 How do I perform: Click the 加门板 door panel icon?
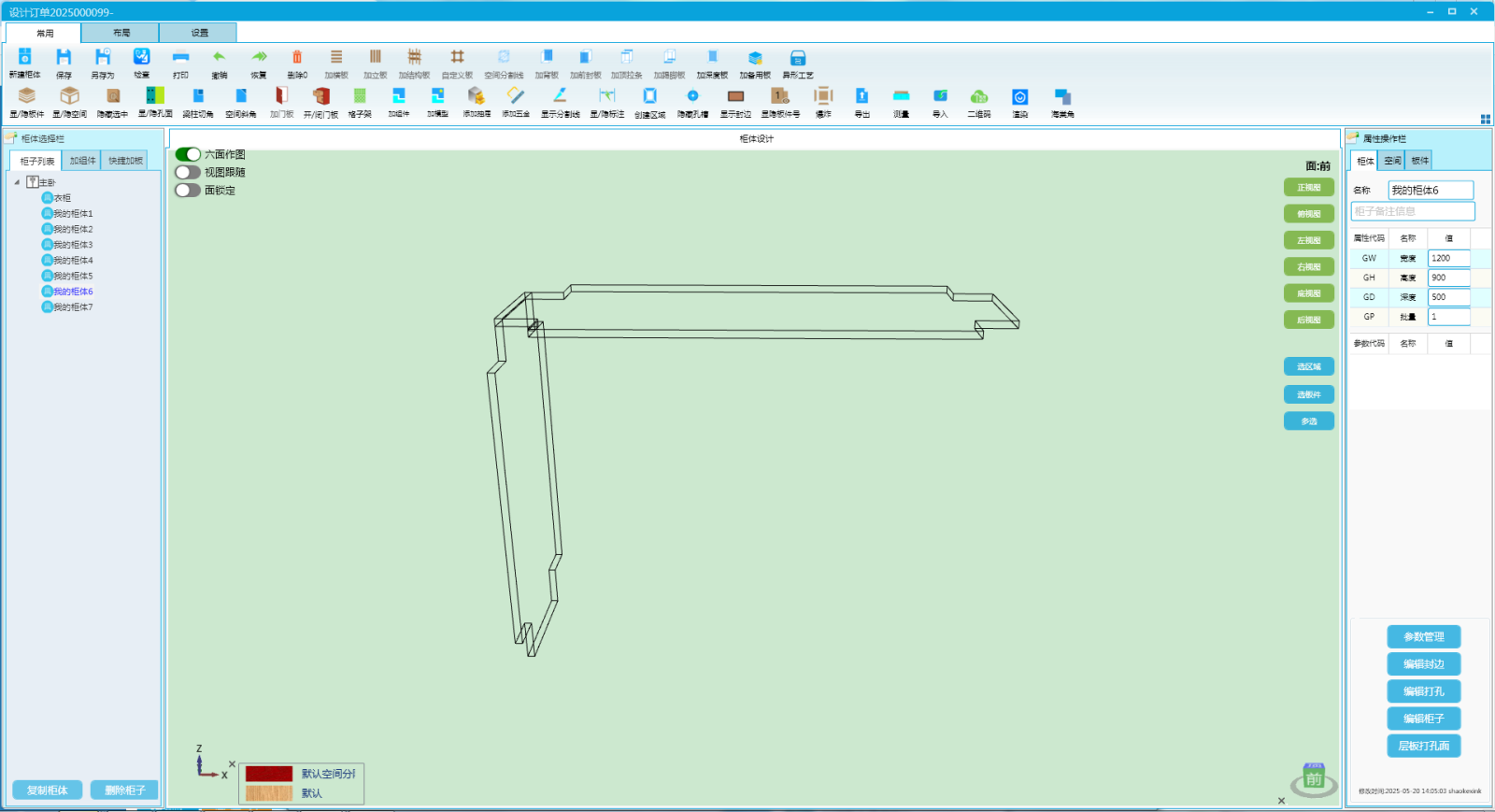(x=282, y=95)
